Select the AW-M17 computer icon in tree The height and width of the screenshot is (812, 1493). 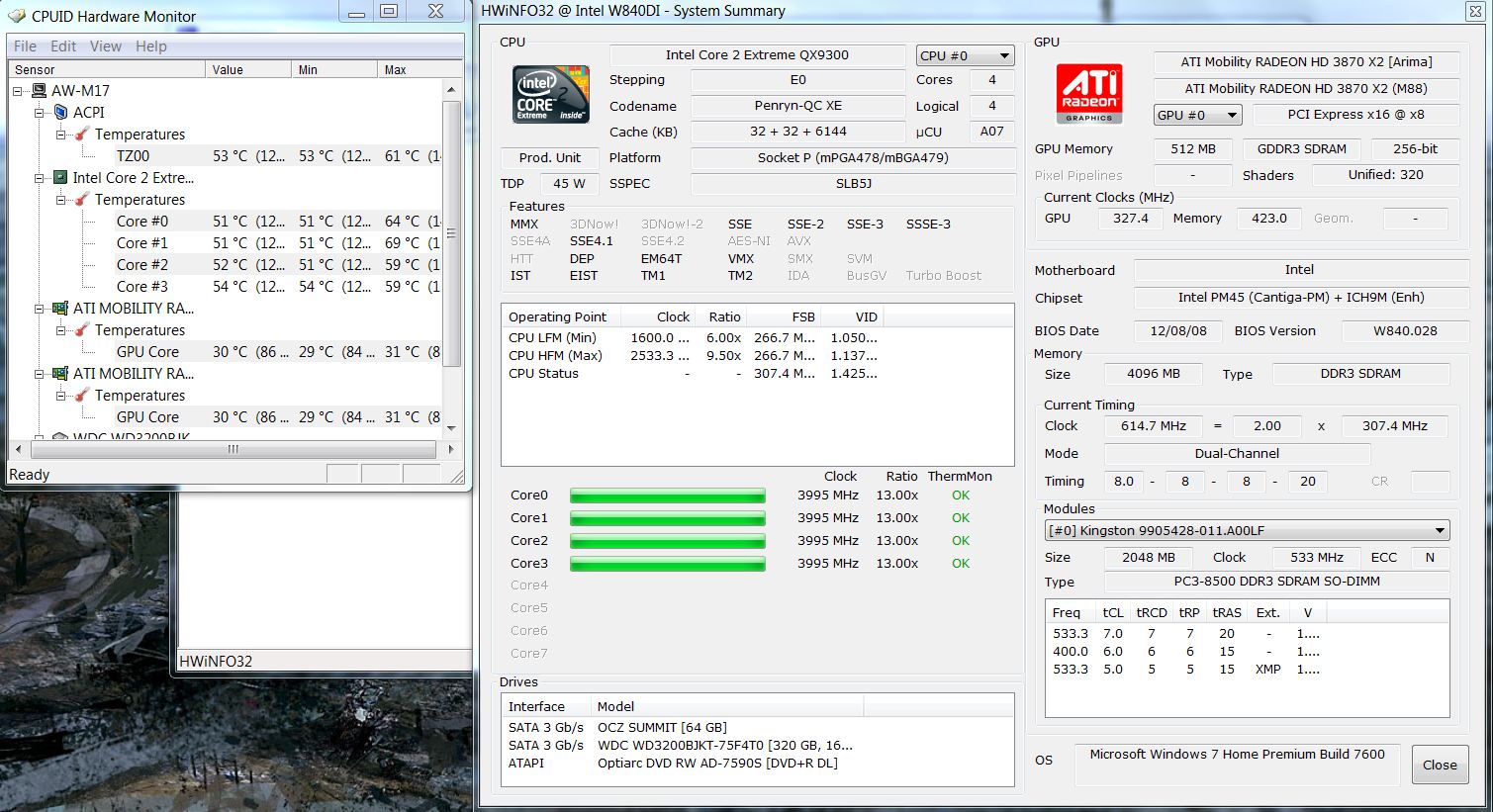pos(40,91)
